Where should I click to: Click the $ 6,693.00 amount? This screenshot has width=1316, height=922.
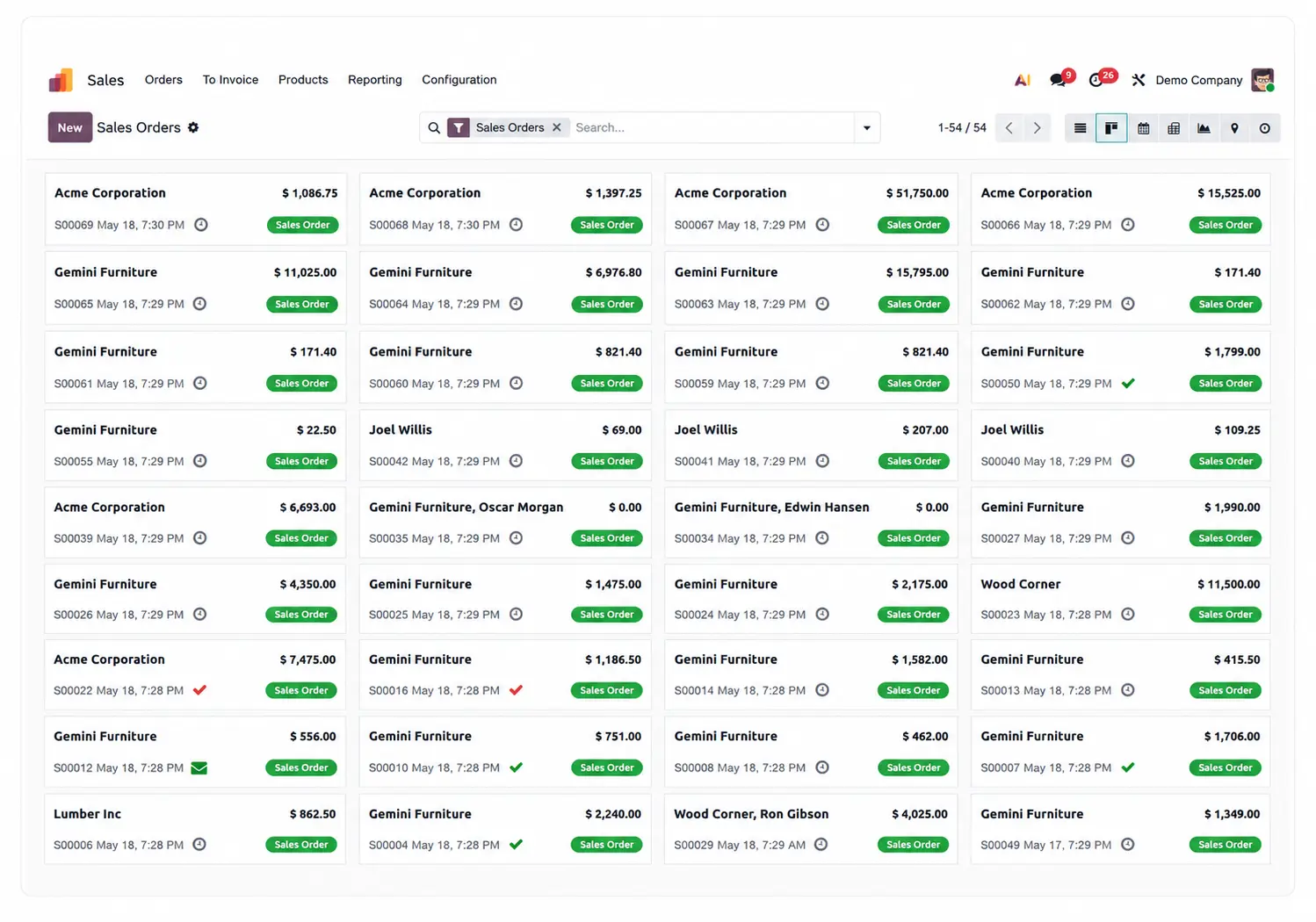(x=307, y=508)
